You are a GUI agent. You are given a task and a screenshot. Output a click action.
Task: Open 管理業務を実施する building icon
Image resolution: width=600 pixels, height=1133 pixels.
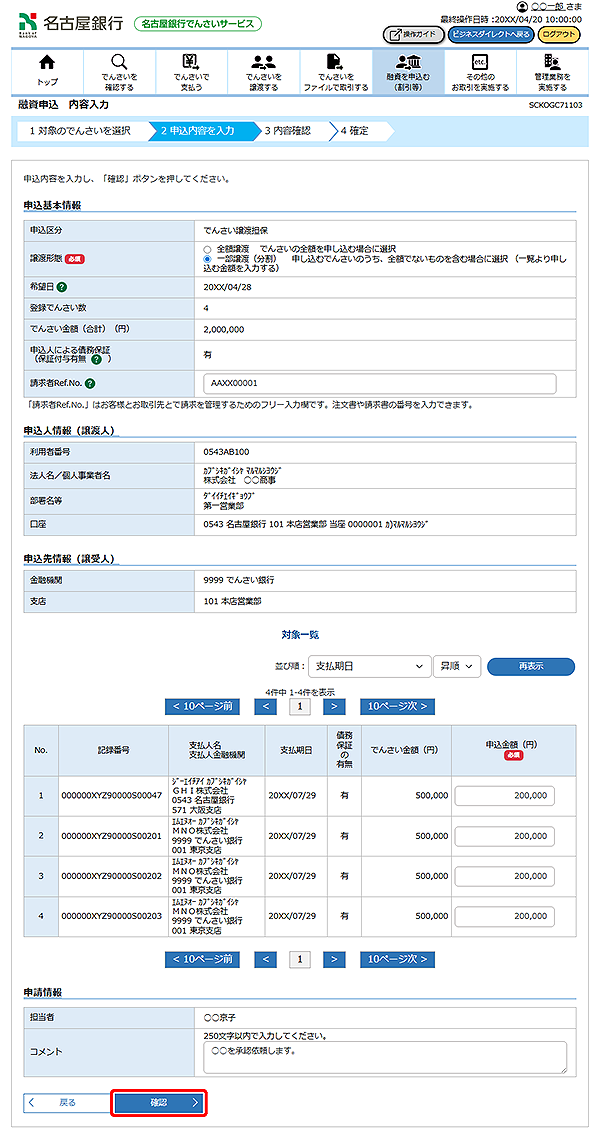coord(551,63)
